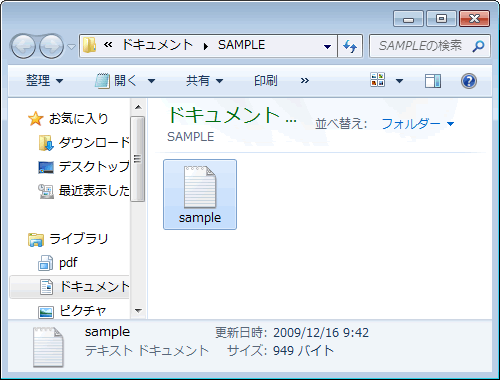Click the Forward navigation arrow button
The width and height of the screenshot is (500, 380).
pos(51,46)
